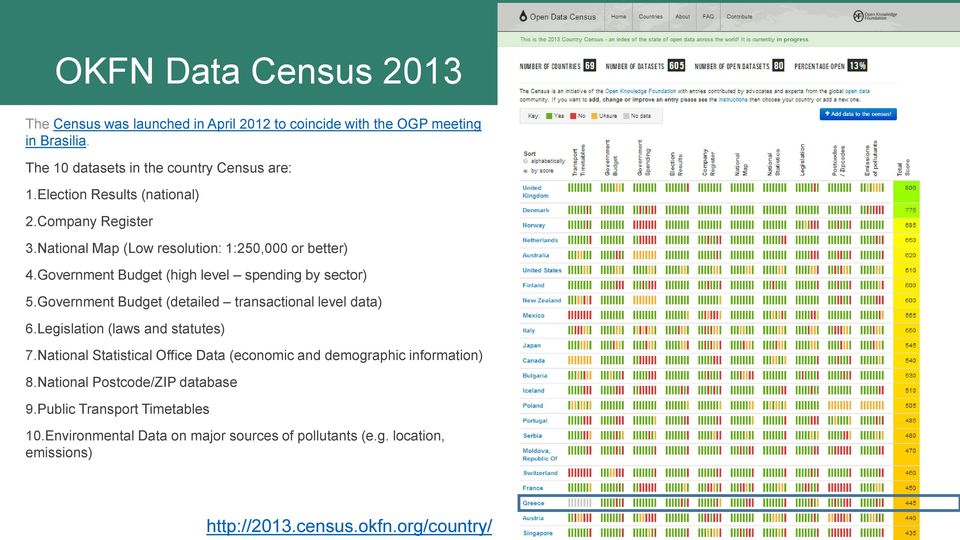Open the highlighted Greece country link
Viewport: 960px width, 540px height.
pyautogui.click(x=533, y=503)
